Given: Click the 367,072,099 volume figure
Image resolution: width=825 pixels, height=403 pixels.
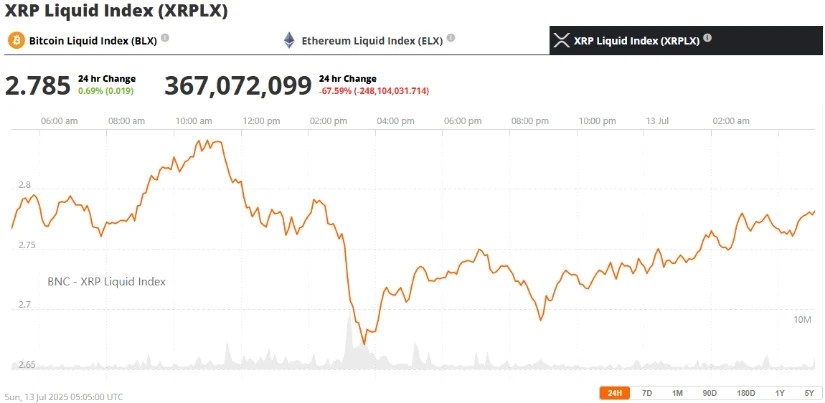Looking at the screenshot, I should point(238,86).
